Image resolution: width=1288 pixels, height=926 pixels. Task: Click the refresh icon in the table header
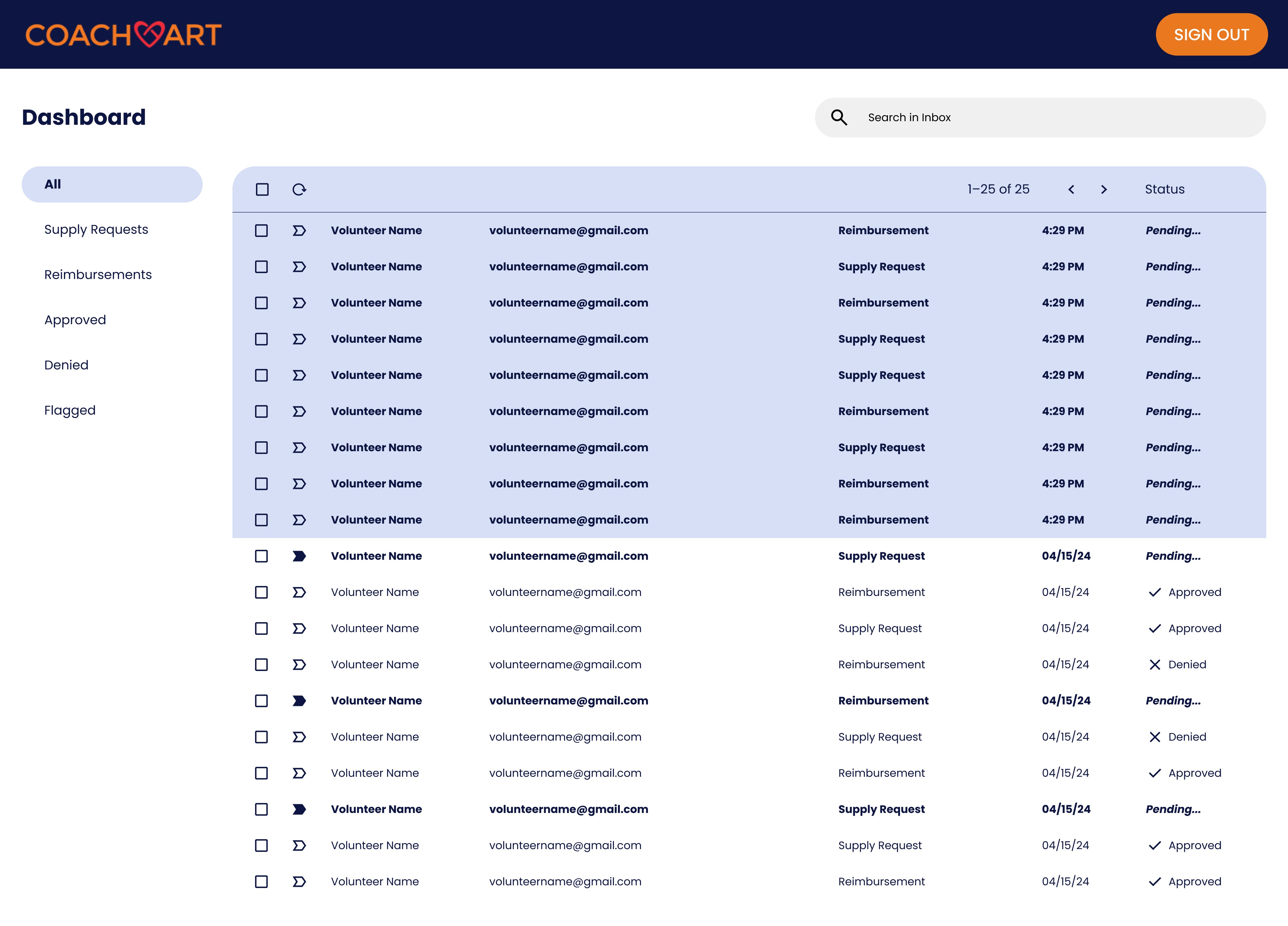[299, 190]
